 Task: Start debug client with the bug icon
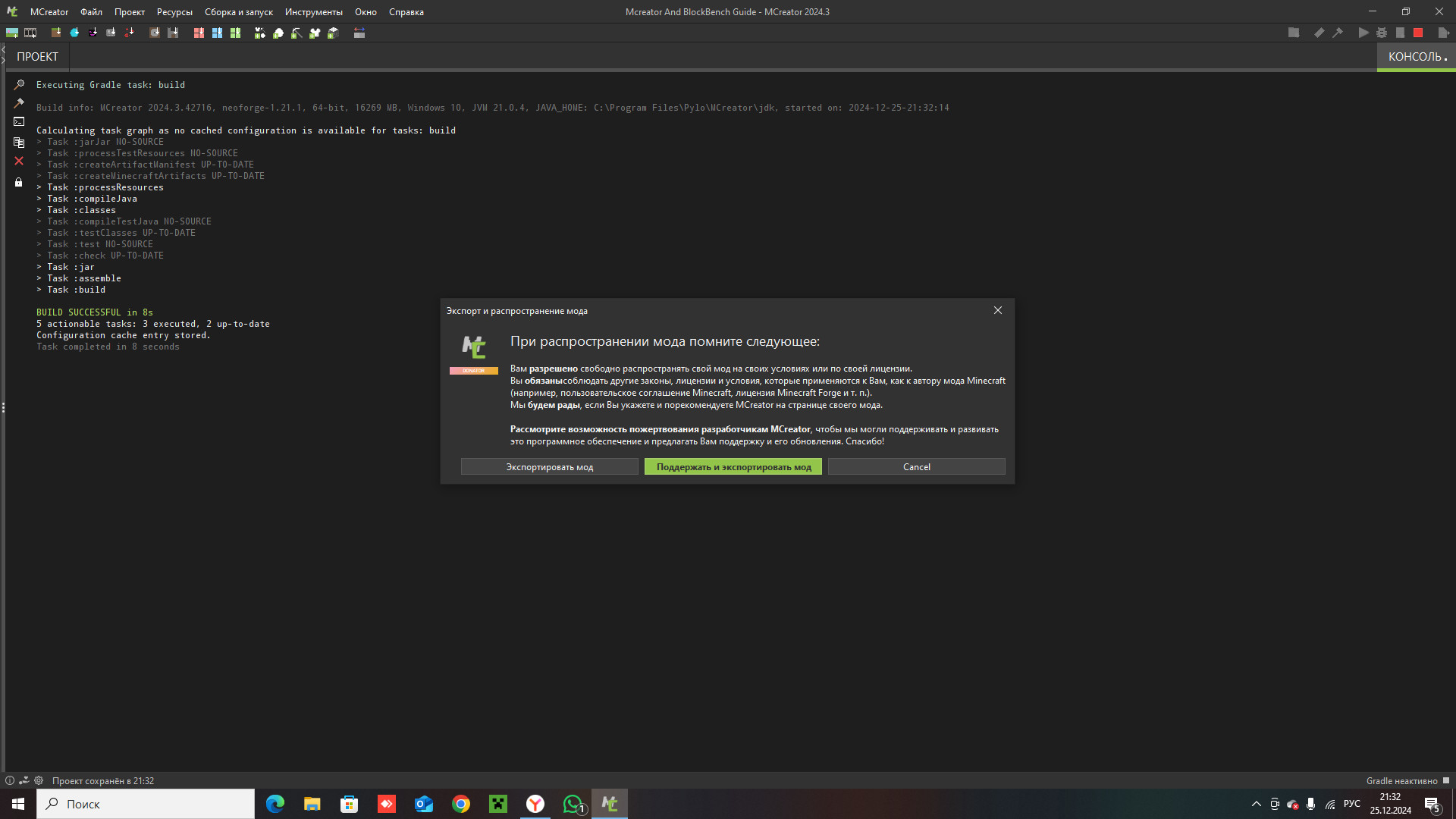1382,33
